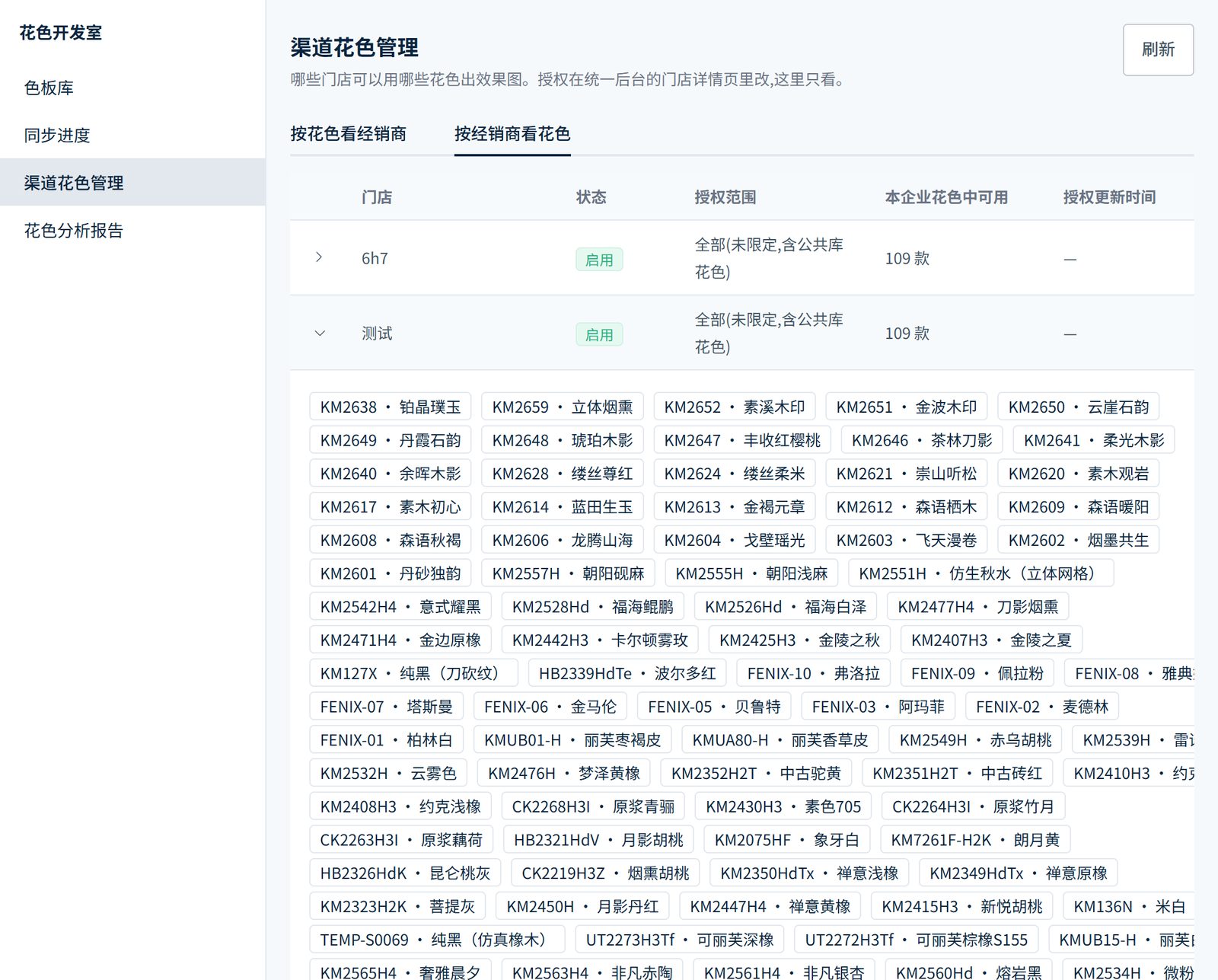Click the KM2603 · 飞天漫卷 tag
The height and width of the screenshot is (980, 1218).
907,540
